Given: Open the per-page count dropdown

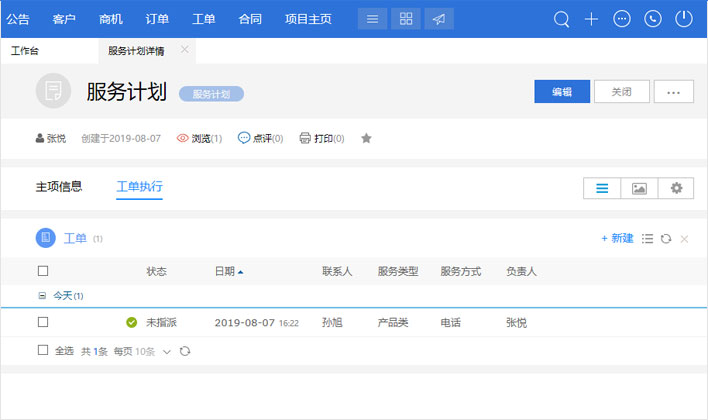Looking at the screenshot, I should click(166, 351).
